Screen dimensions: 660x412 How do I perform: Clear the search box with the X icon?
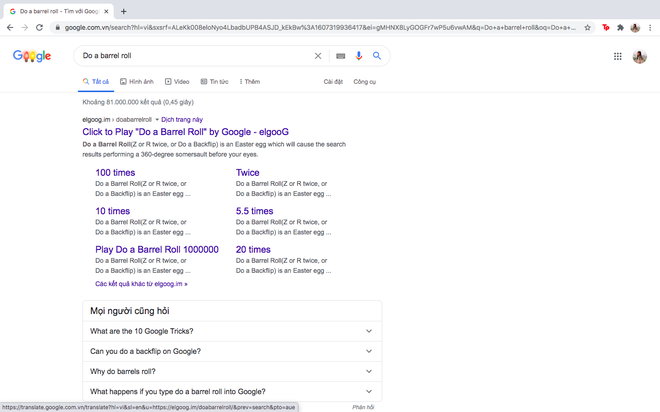coord(318,56)
